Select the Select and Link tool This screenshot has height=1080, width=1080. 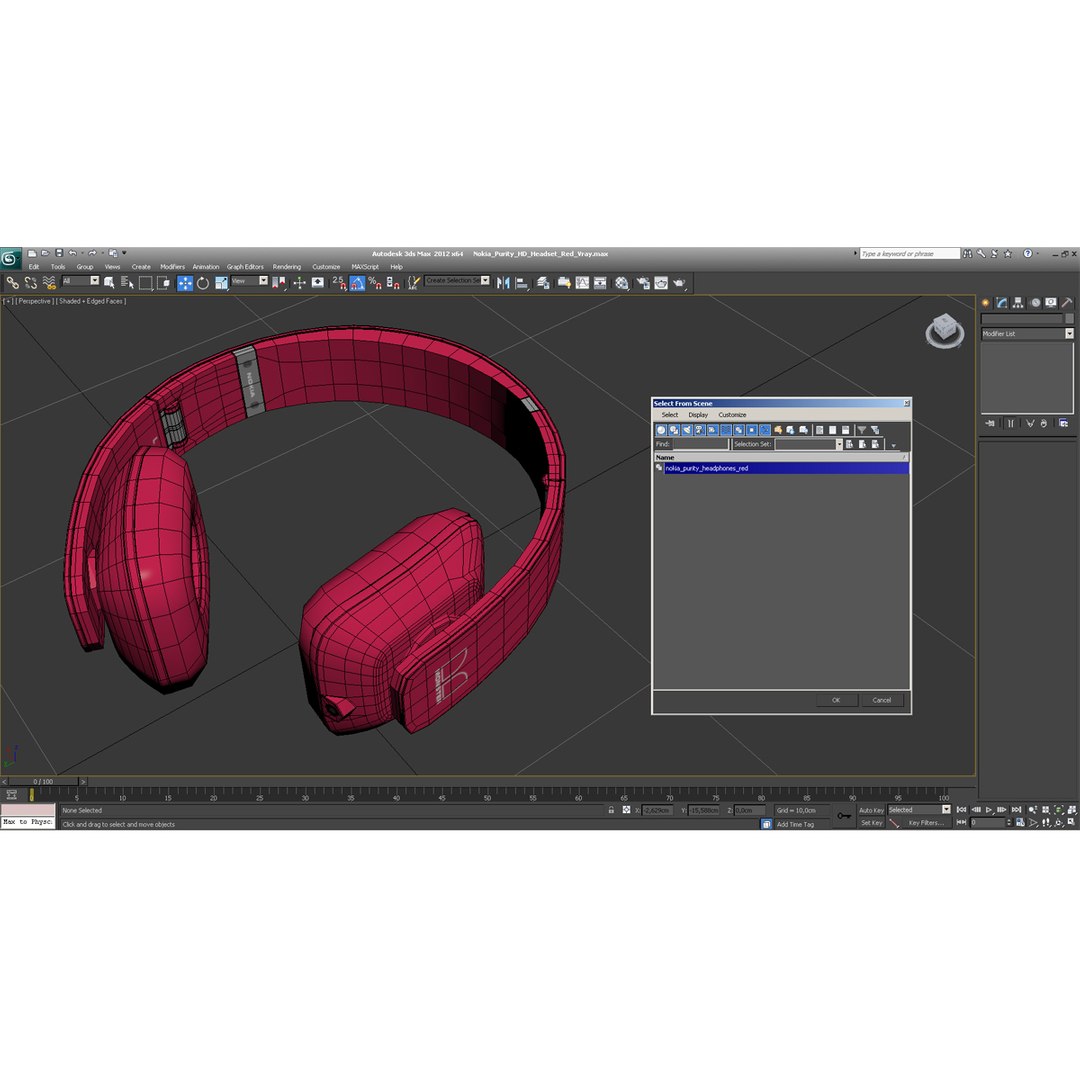pyautogui.click(x=12, y=282)
